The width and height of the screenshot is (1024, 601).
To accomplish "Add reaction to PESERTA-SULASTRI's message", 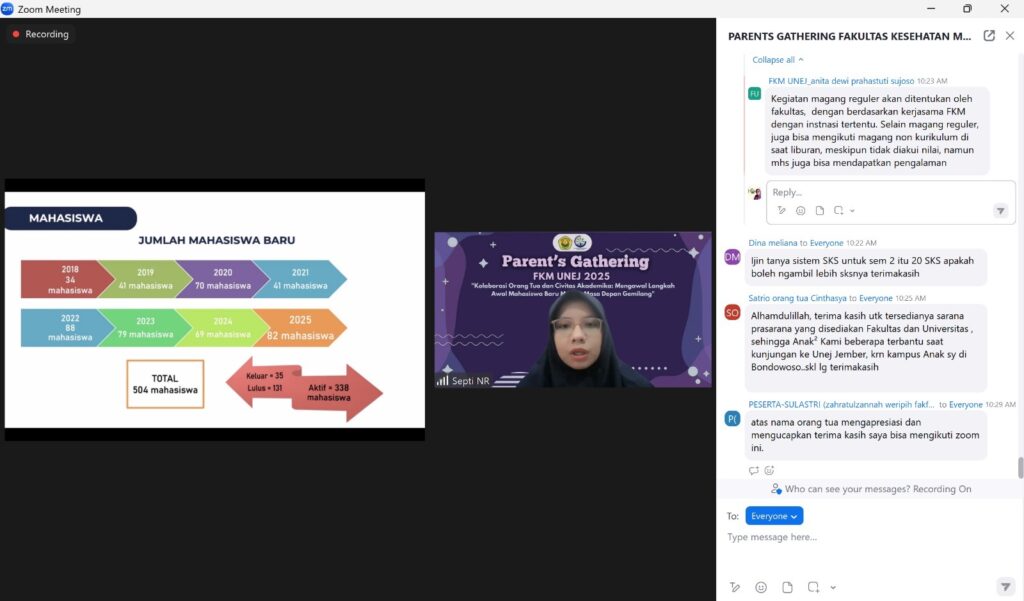I will [769, 470].
